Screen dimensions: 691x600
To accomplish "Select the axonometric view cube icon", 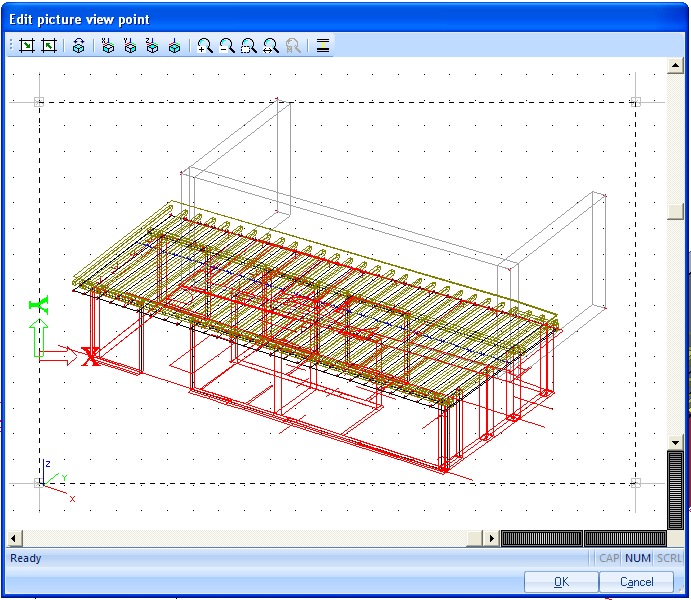I will pos(175,45).
